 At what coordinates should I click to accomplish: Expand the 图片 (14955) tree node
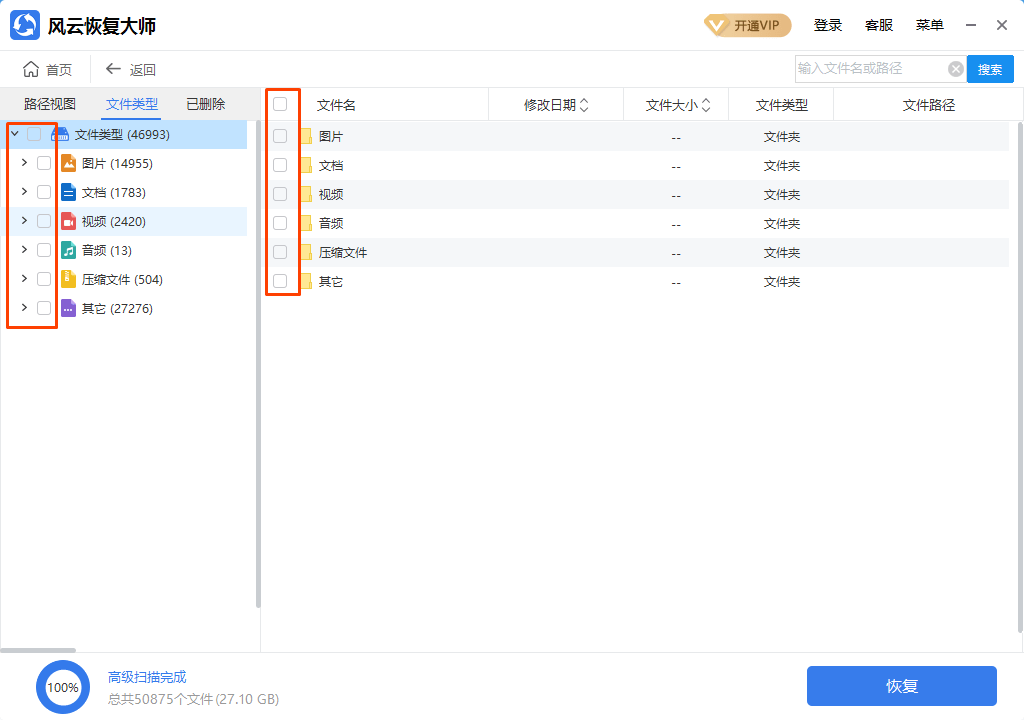[x=24, y=163]
